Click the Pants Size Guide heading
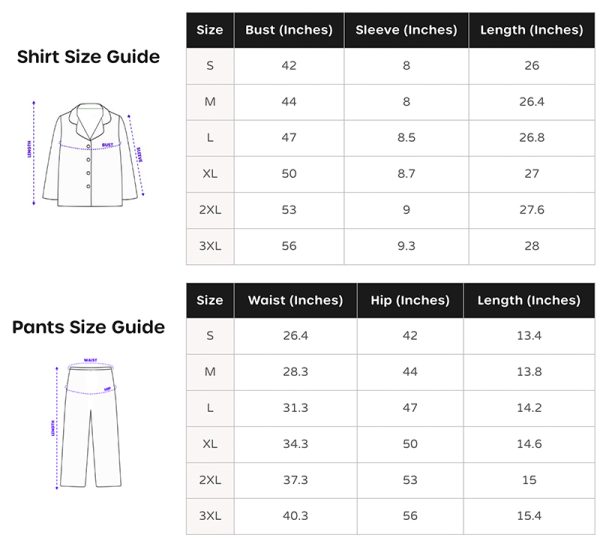Screen dimensions: 600x550 (x=88, y=327)
